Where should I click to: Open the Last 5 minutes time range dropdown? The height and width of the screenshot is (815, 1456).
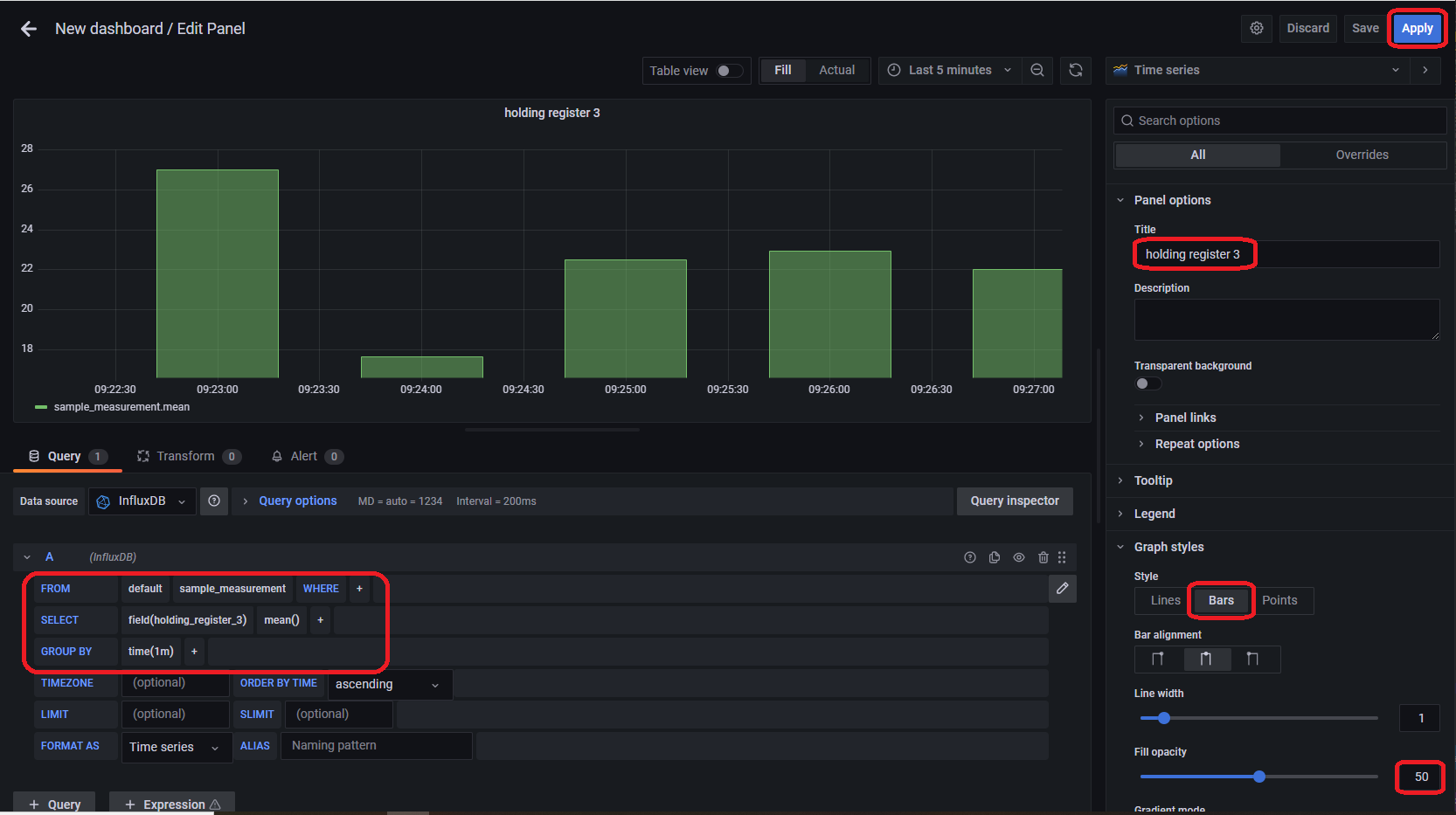[949, 70]
